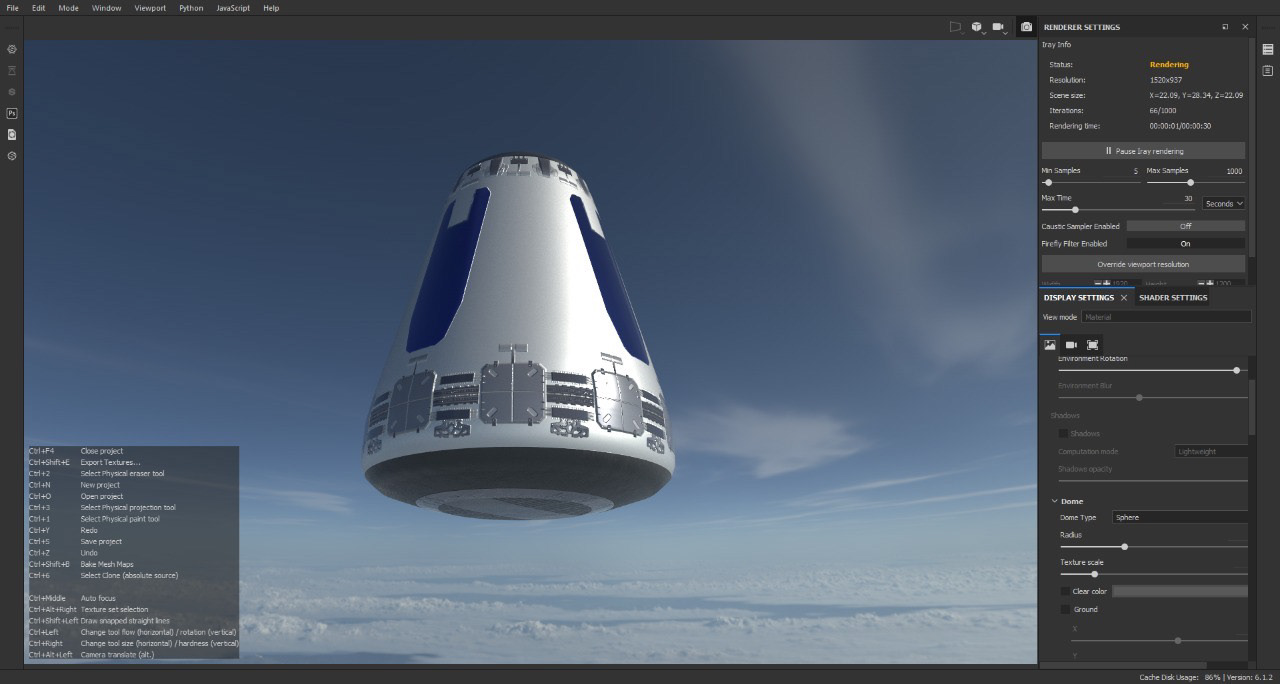The width and height of the screenshot is (1280, 684).
Task: Open the Viewport menu
Action: [x=150, y=7]
